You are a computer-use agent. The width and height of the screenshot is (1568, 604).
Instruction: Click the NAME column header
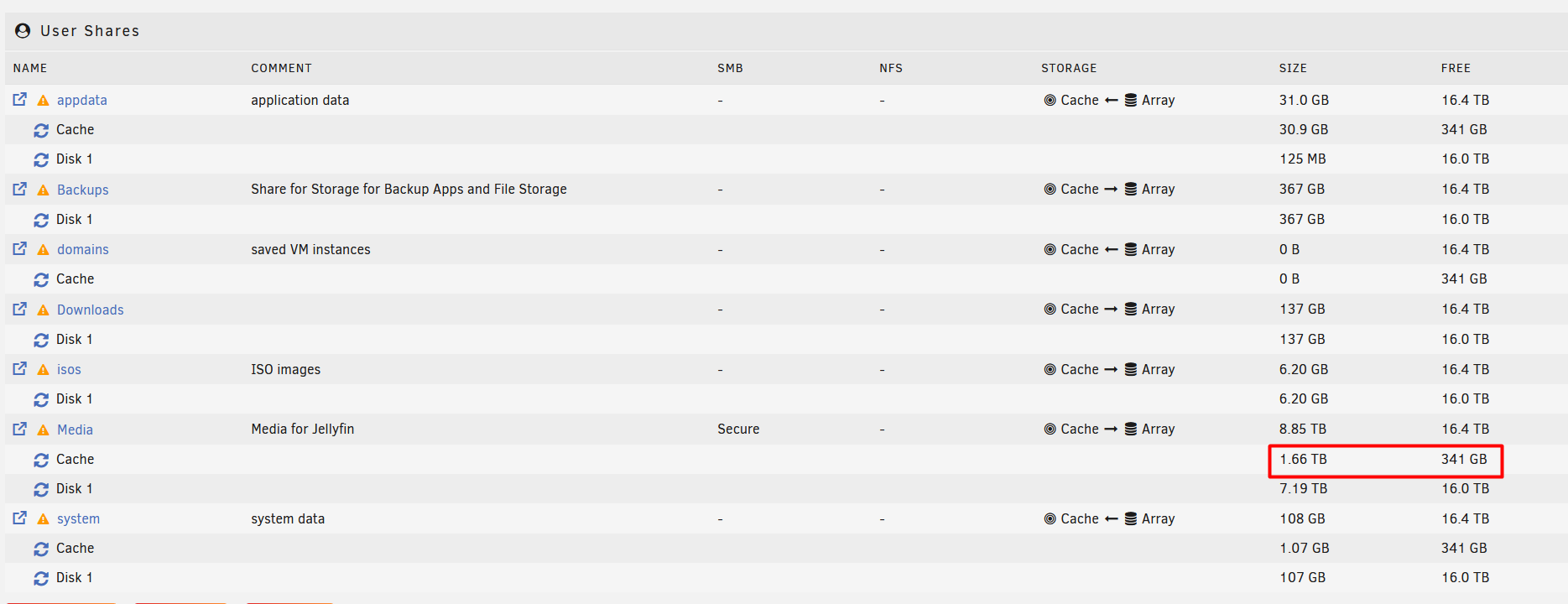coord(30,68)
